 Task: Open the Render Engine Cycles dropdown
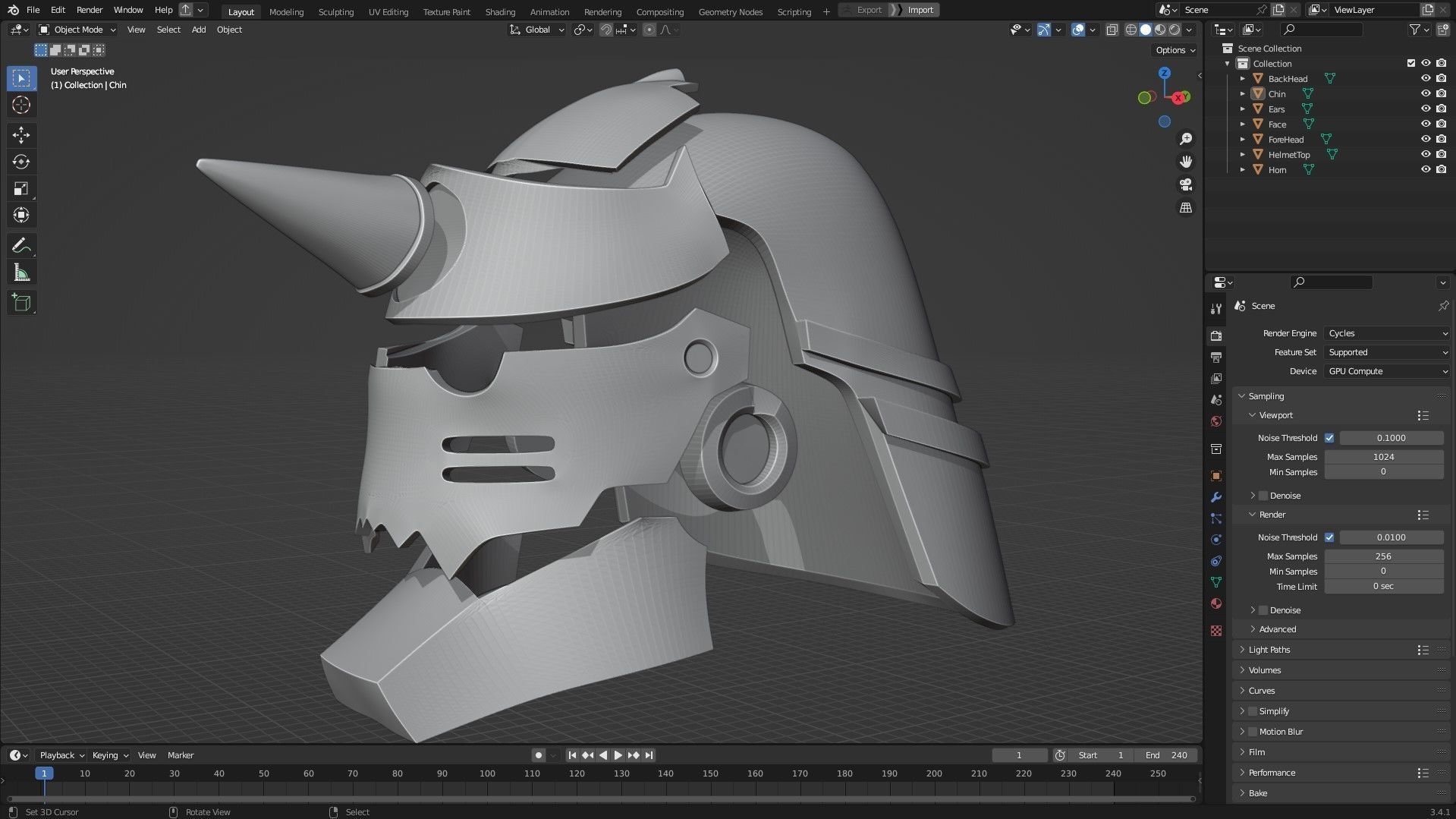[1387, 333]
